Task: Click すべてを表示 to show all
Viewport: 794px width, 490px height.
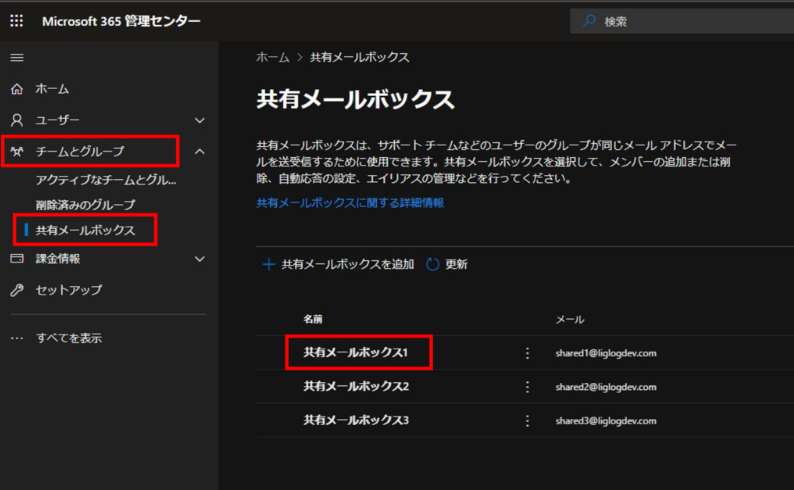Action: [69, 338]
